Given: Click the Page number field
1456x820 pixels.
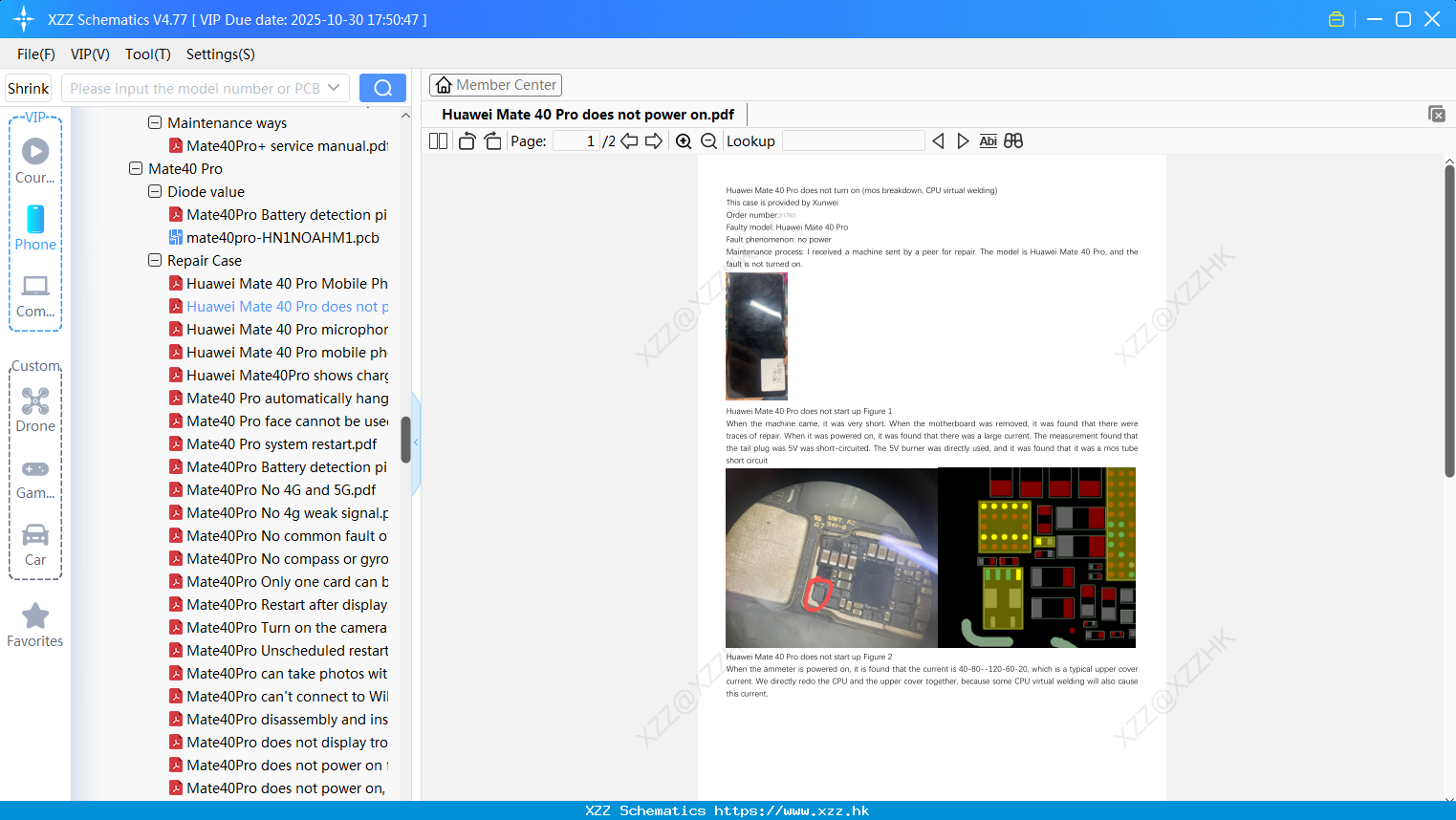Looking at the screenshot, I should coord(576,141).
